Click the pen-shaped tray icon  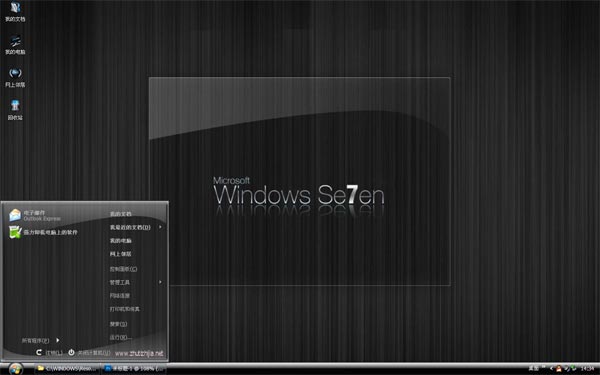(567, 368)
